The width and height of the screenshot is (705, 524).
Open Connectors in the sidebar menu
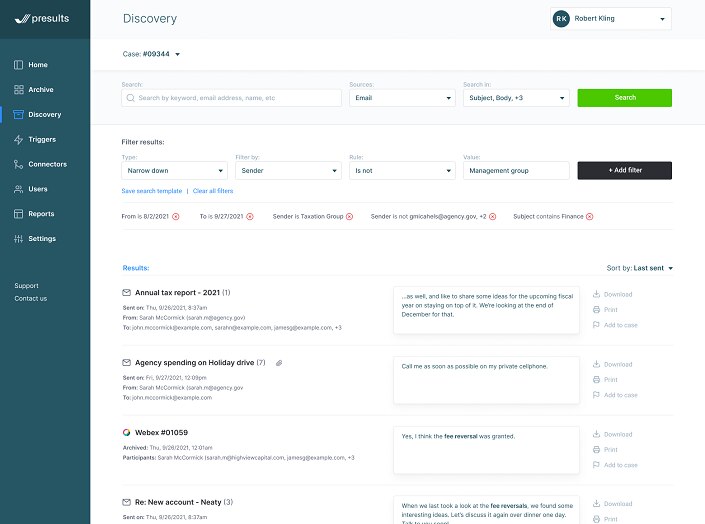47,164
